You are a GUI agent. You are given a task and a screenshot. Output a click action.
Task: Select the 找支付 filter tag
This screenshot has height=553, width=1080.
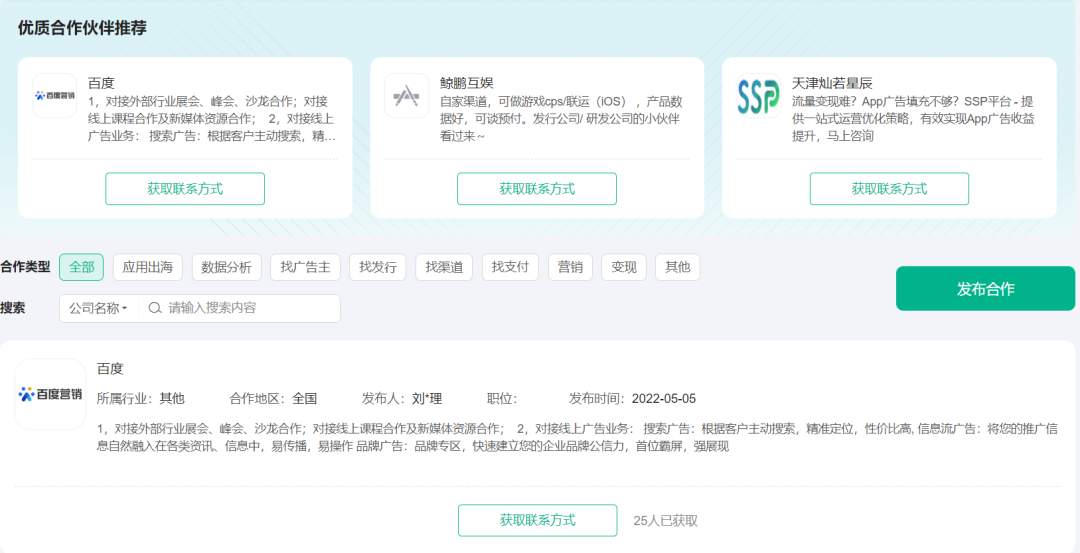coord(510,267)
